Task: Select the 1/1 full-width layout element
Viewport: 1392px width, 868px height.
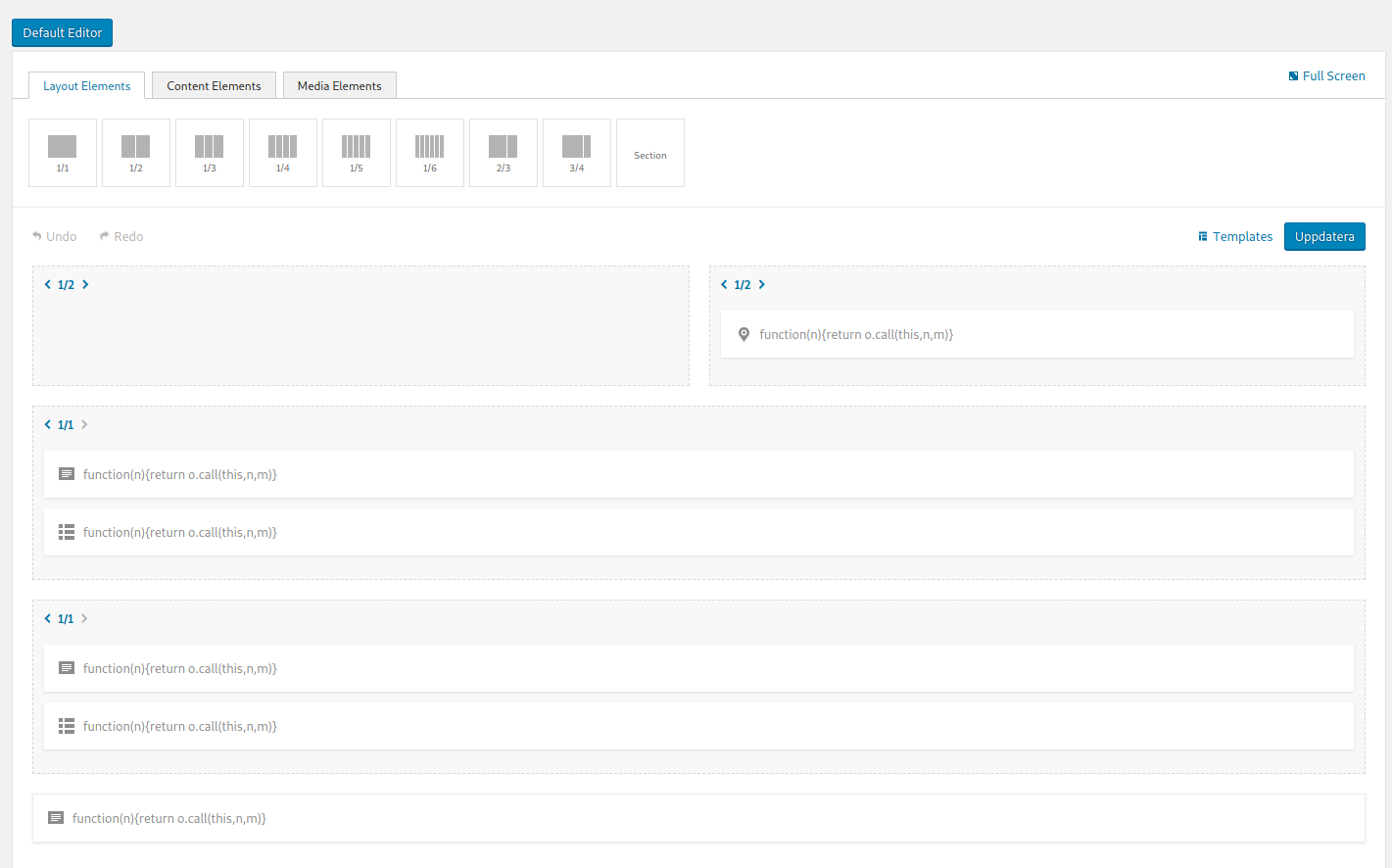Action: [x=62, y=152]
